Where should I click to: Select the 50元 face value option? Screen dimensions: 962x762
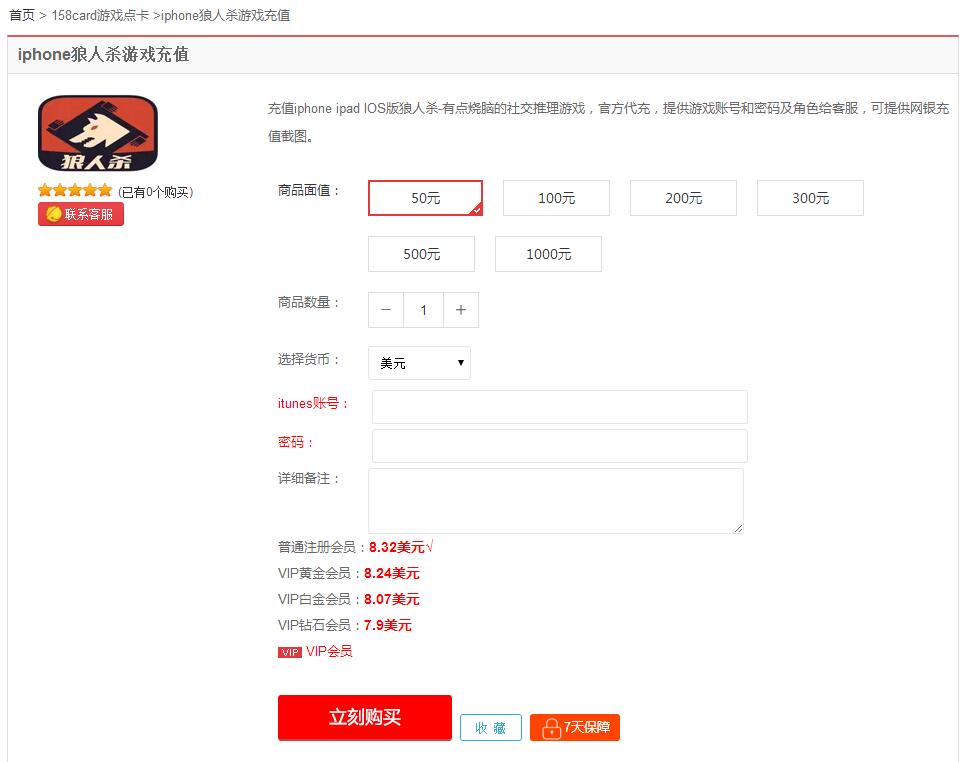tap(425, 198)
